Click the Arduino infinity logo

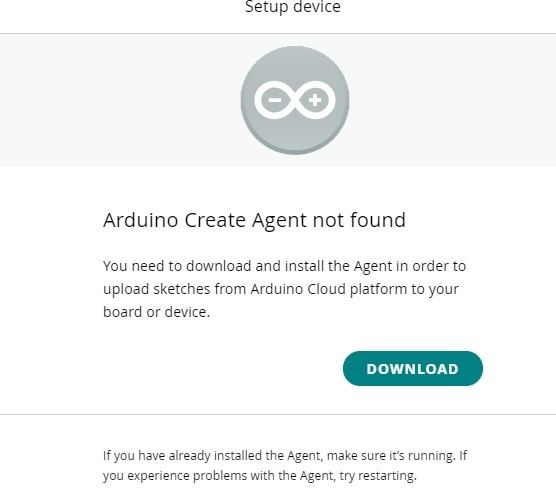[x=295, y=100]
